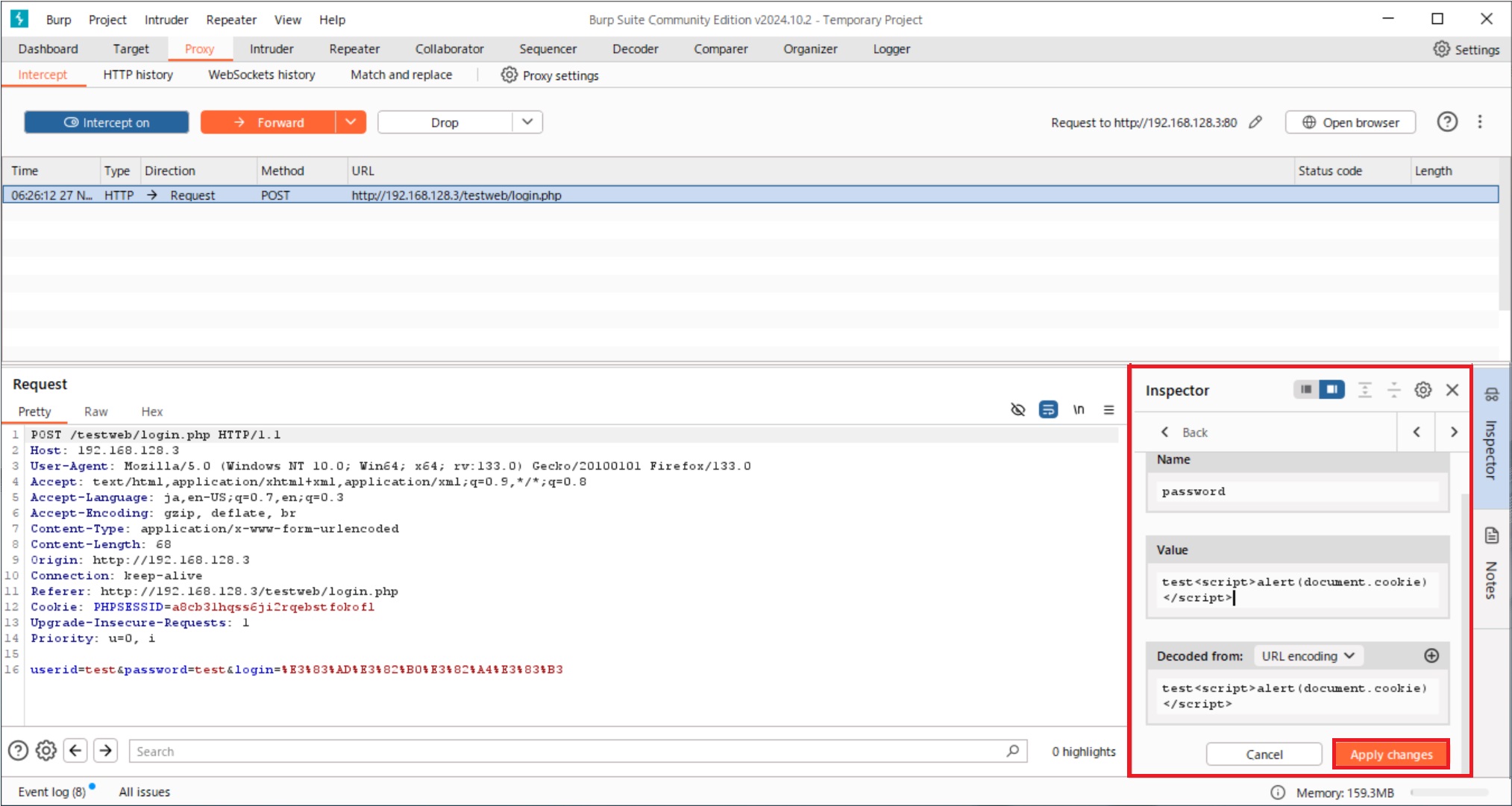Edit target host with pencil icon
Screen dimensions: 1512x806
click(x=1256, y=122)
